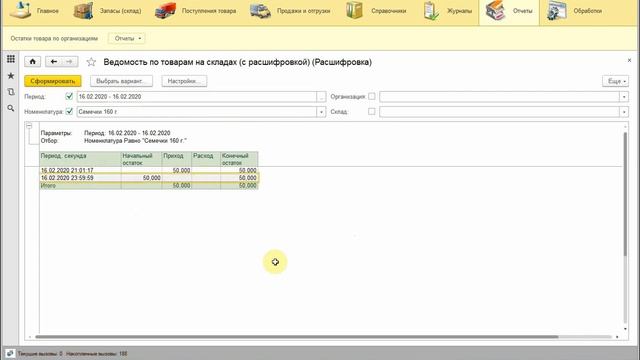Viewport: 640px width, 360px height.
Task: Click the Отбор parameters text line
Action: [x=113, y=141]
